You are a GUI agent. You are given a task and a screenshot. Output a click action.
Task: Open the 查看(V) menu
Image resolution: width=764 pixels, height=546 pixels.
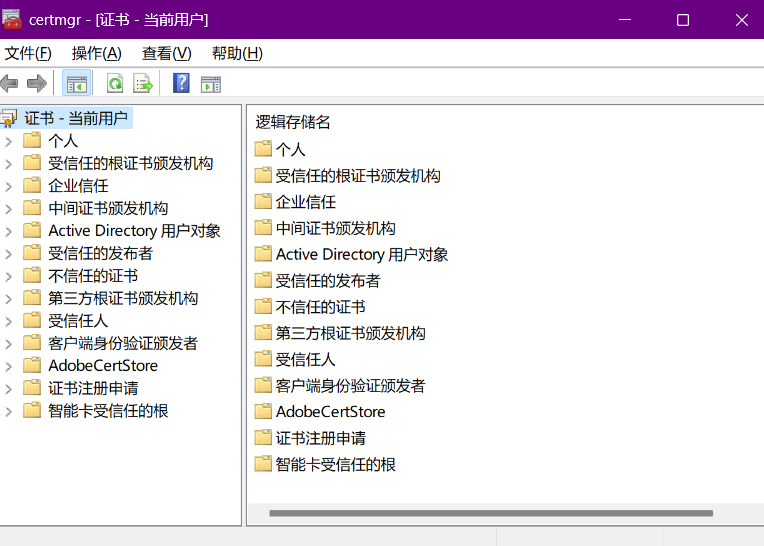(x=166, y=53)
